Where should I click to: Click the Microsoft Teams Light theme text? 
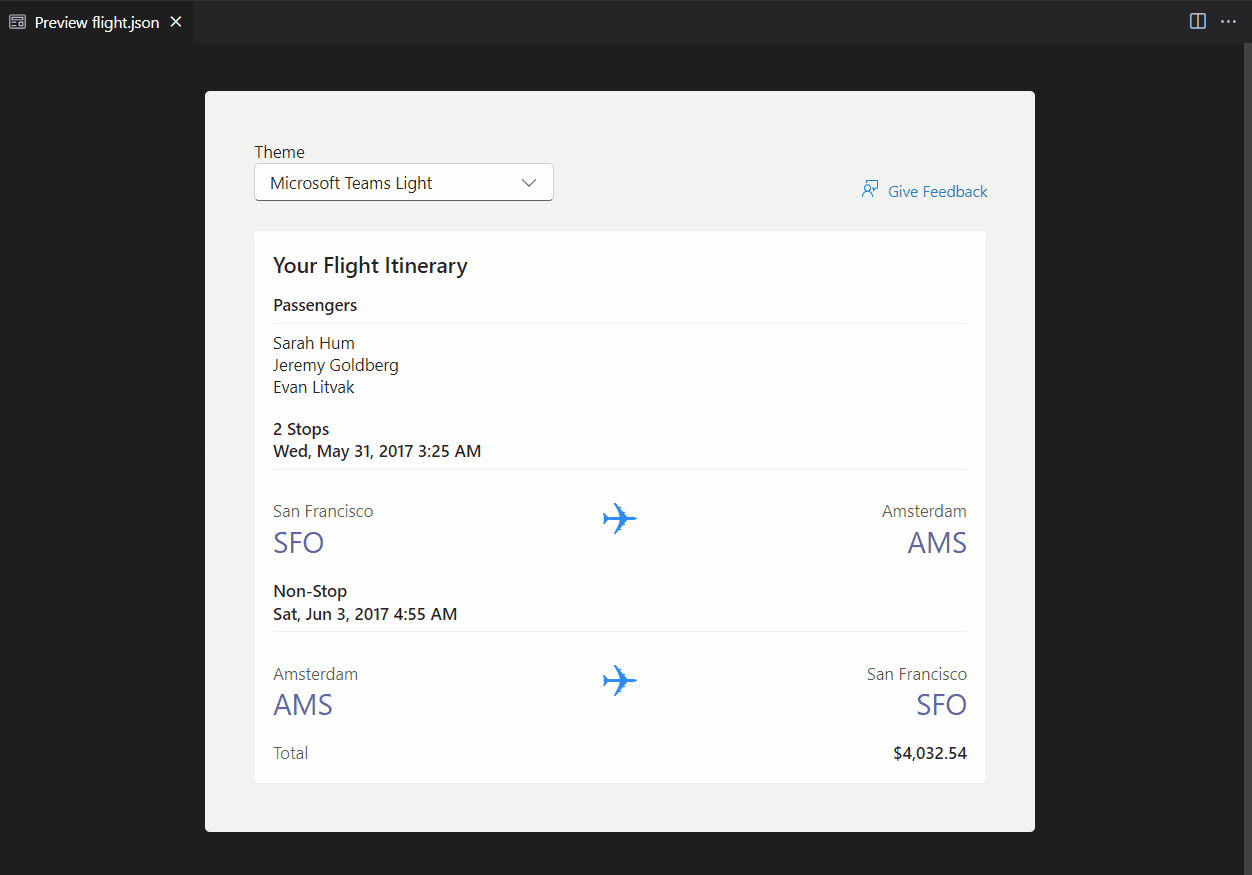(351, 183)
